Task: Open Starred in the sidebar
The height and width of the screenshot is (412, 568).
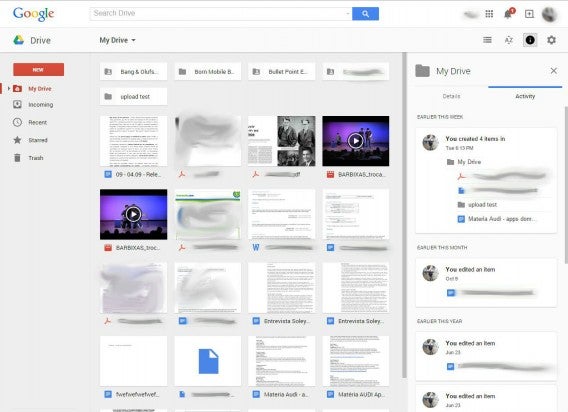Action: pyautogui.click(x=38, y=140)
